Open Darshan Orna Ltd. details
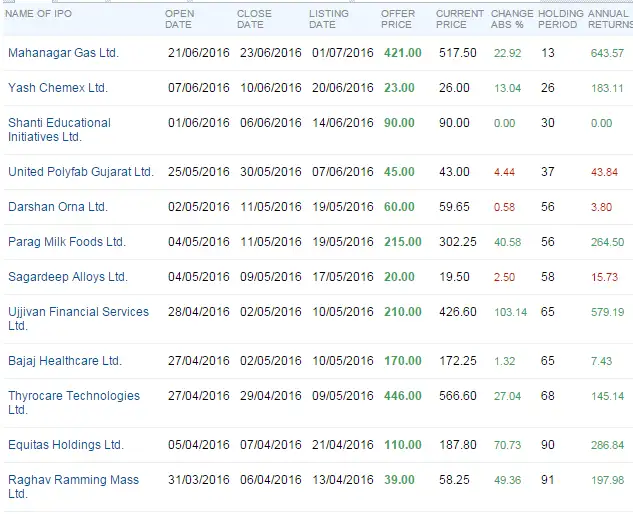The height and width of the screenshot is (514, 633). (x=57, y=207)
